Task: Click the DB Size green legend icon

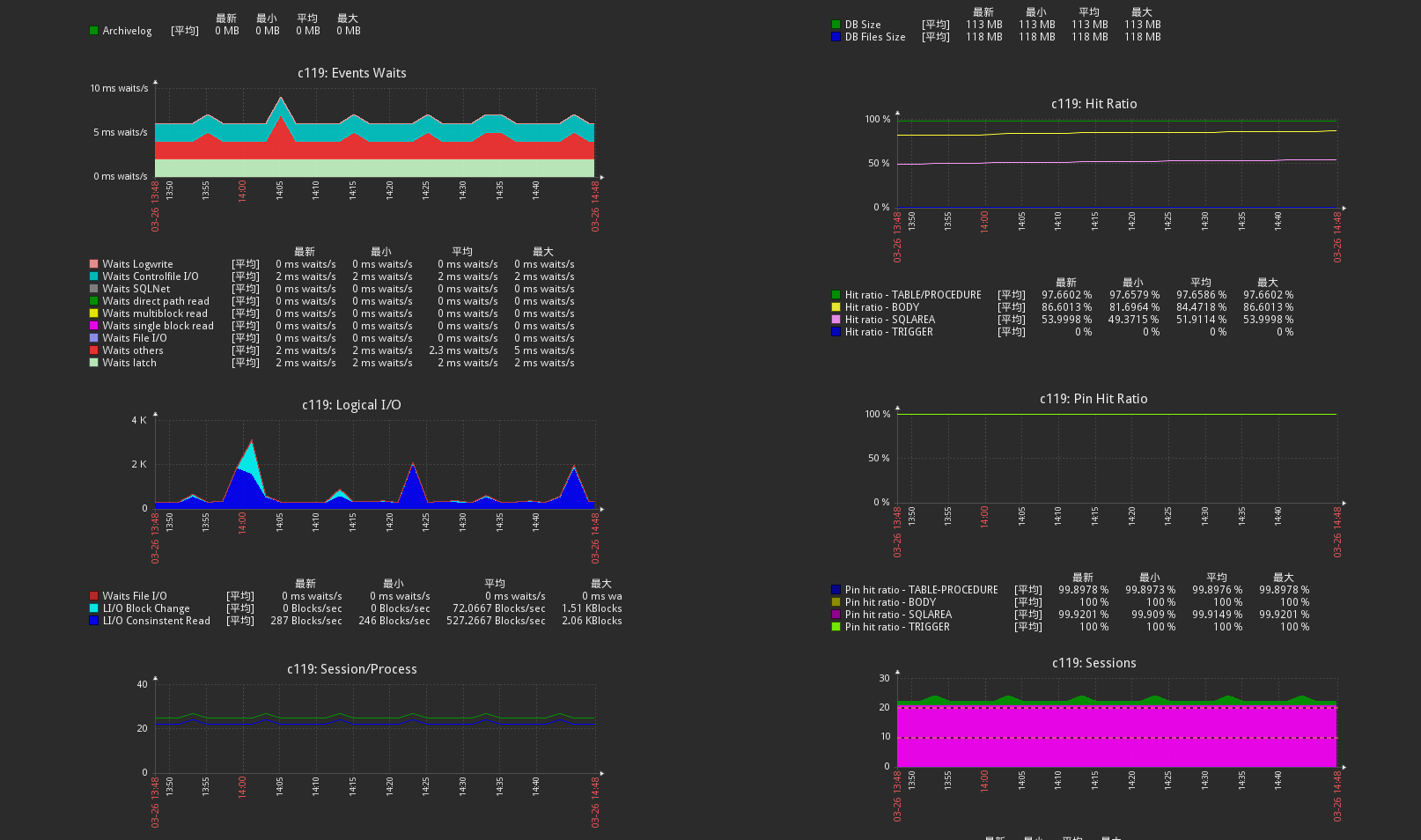Action: 835,24
